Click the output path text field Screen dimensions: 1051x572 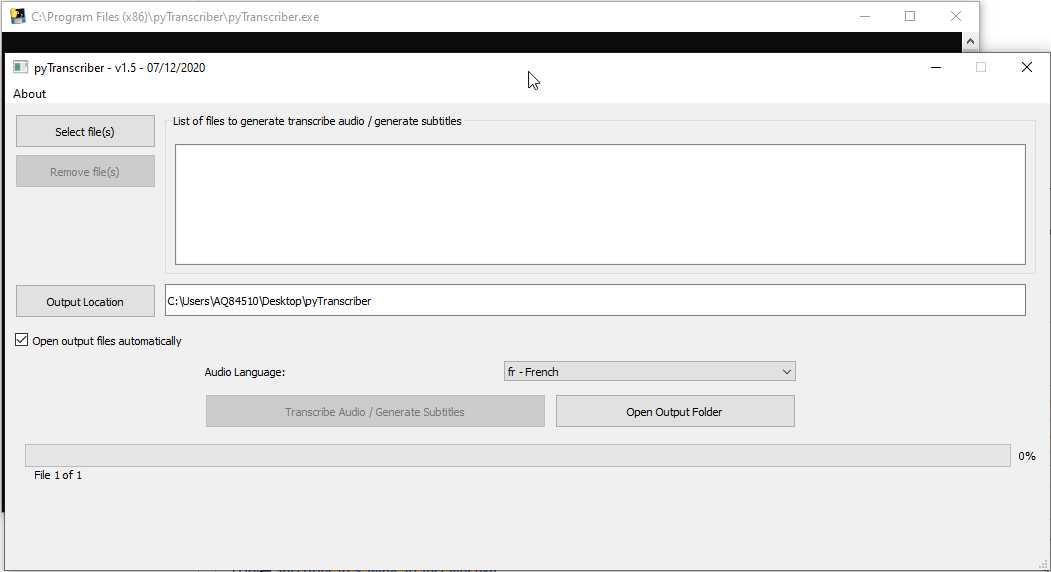595,300
